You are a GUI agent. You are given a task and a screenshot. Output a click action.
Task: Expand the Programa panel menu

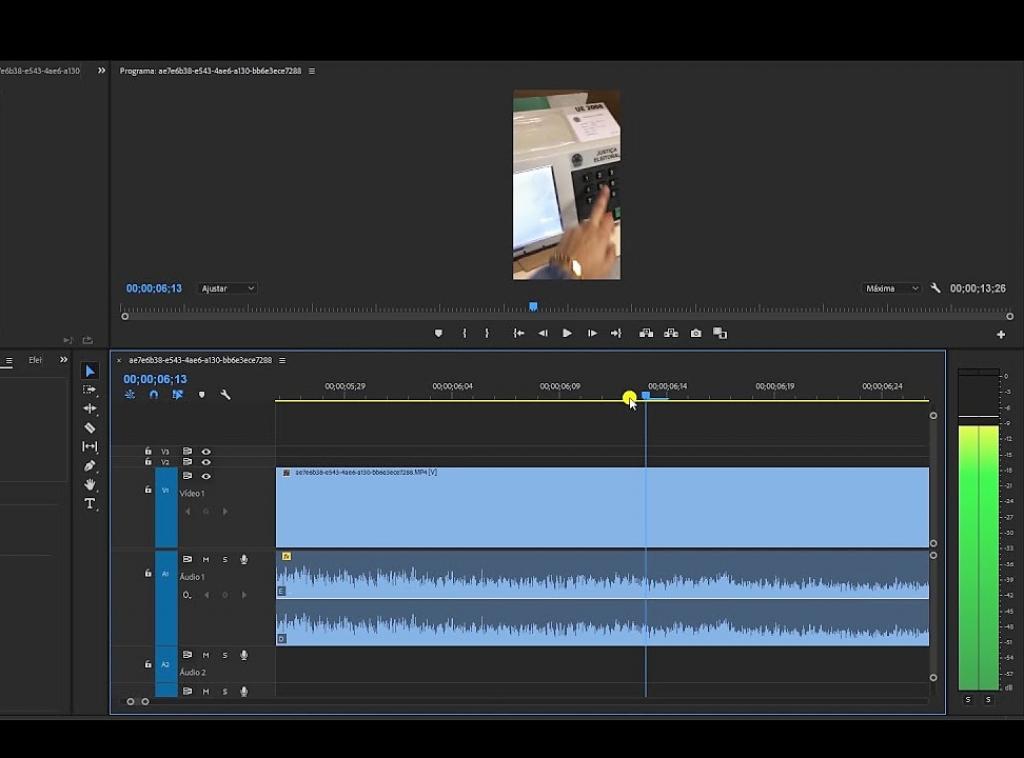(312, 71)
